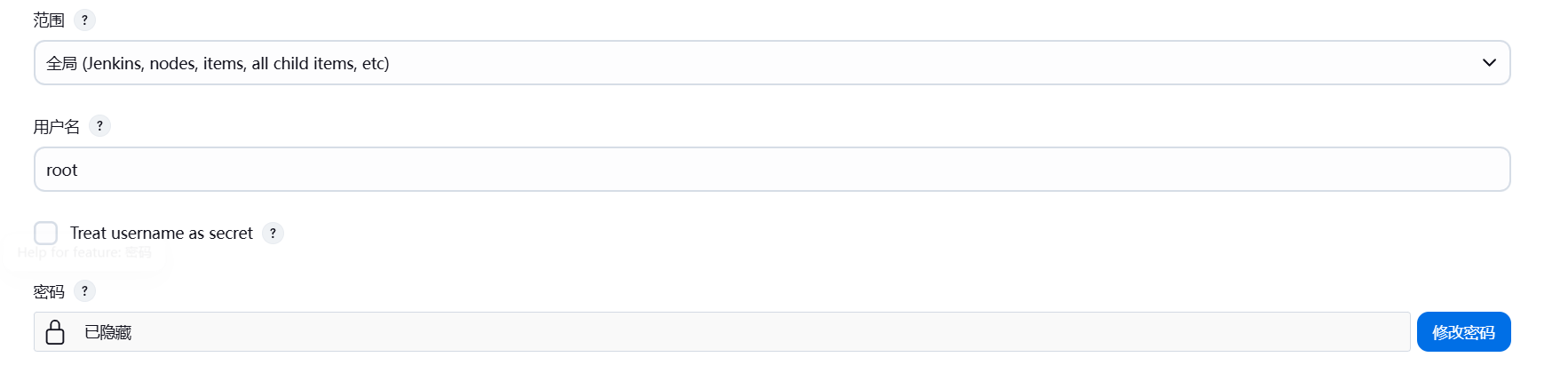This screenshot has width=1568, height=373.
Task: Click the help icon next to 用户名
Action: pyautogui.click(x=99, y=126)
